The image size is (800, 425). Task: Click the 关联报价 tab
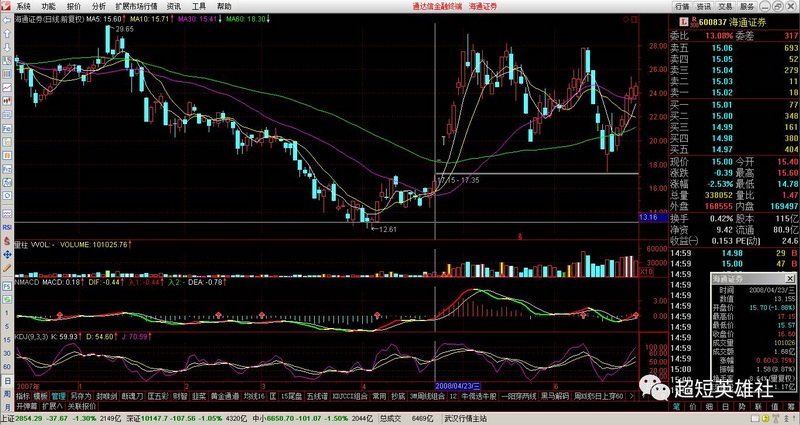tap(82, 406)
